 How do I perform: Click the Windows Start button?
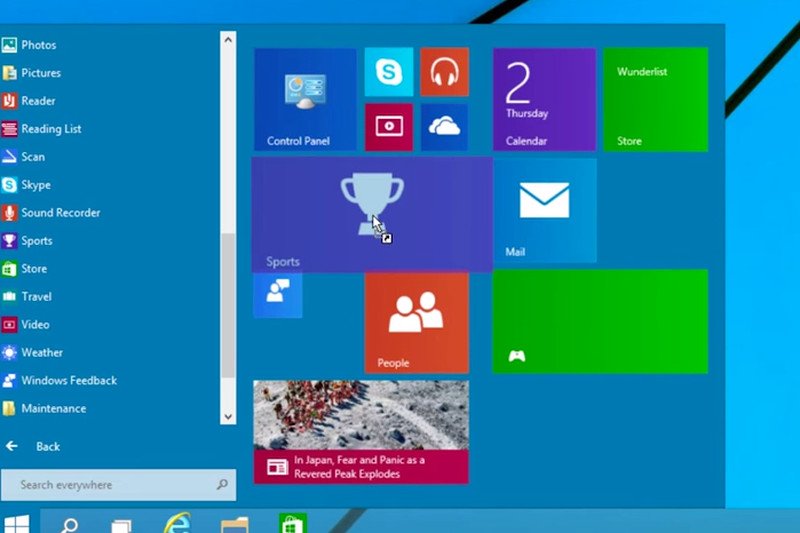(16, 523)
